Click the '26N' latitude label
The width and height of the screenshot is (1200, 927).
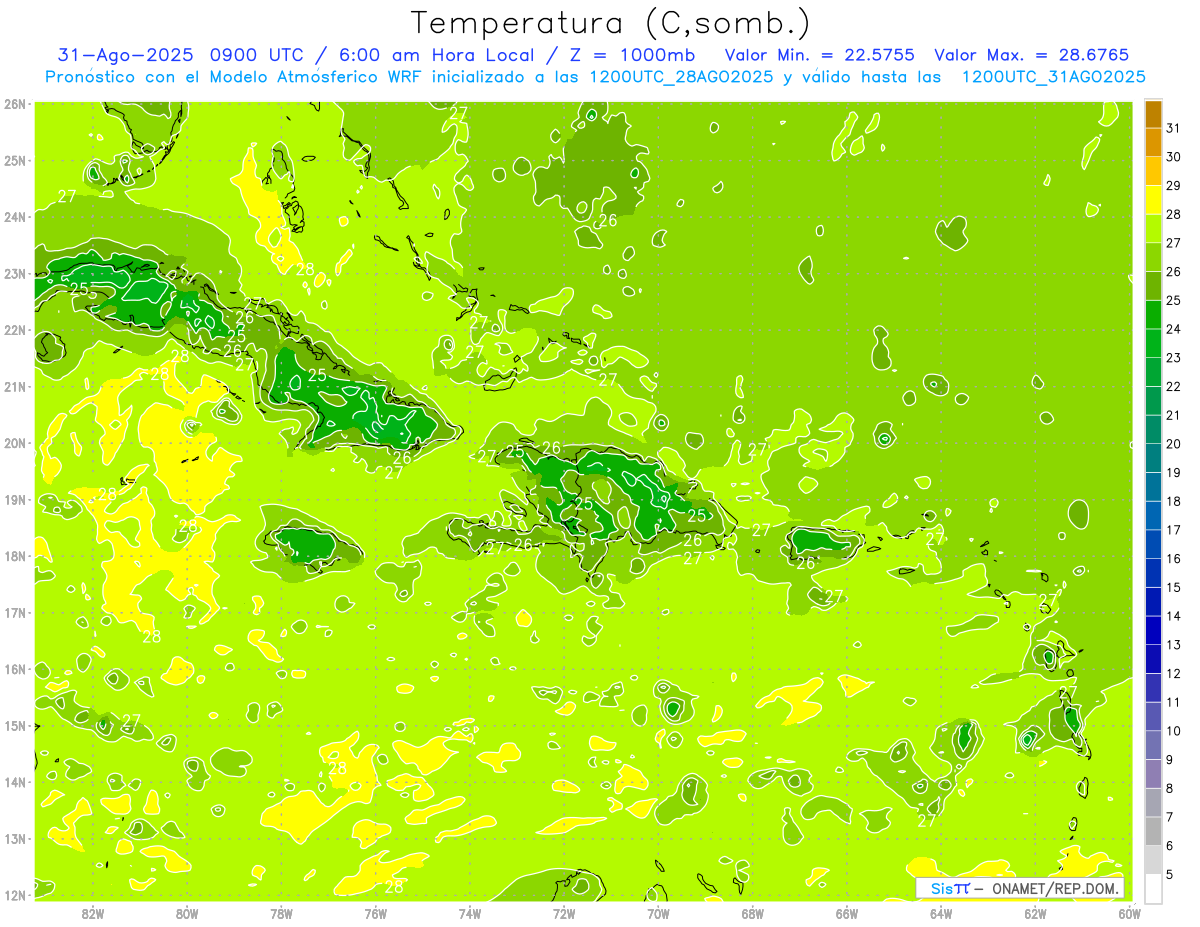coord(15,104)
